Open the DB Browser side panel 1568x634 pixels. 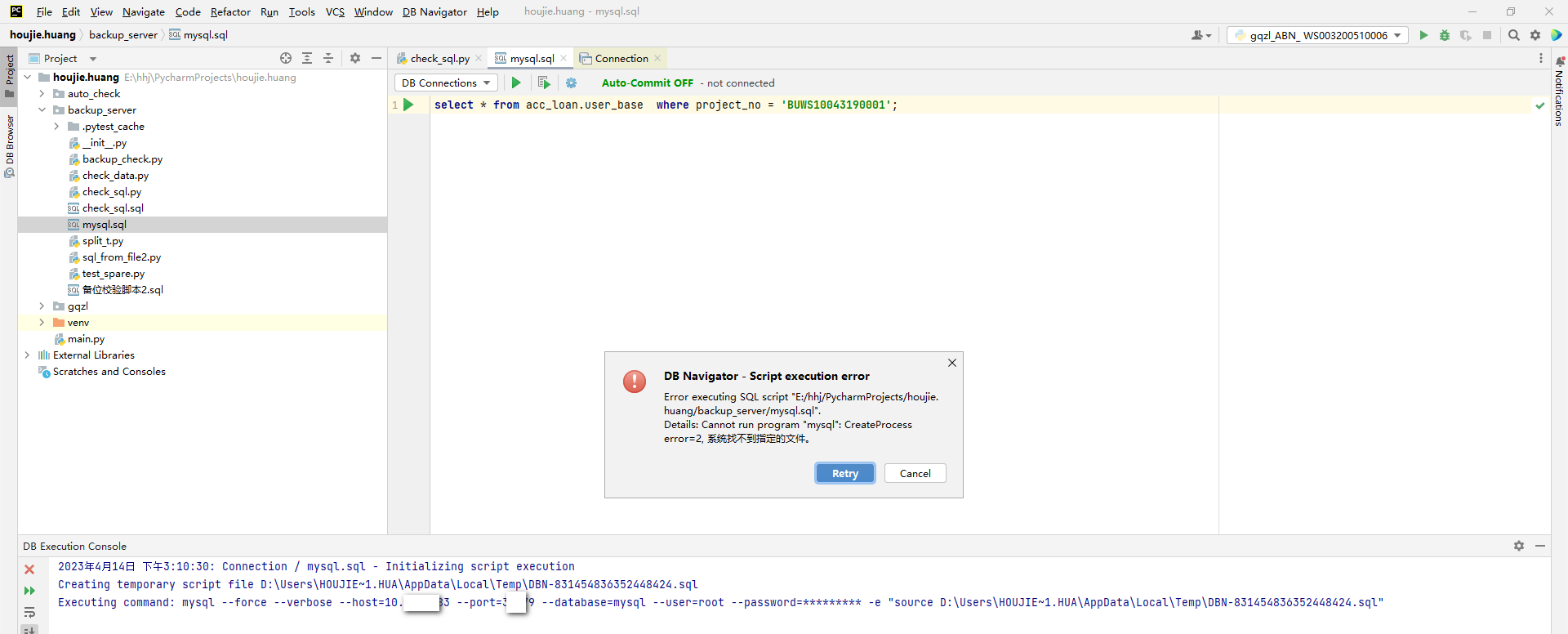pos(9,146)
